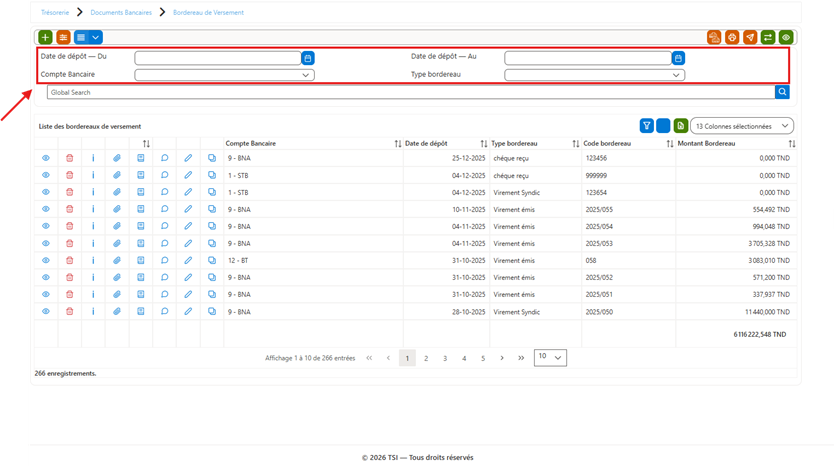The height and width of the screenshot is (466, 834).
Task: Edit the 2025/055 bordereau with pencil icon
Action: (x=188, y=209)
